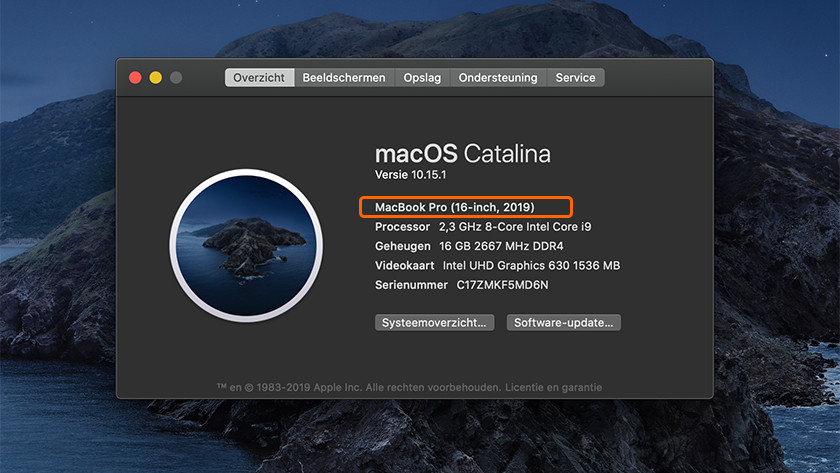Image resolution: width=840 pixels, height=473 pixels.
Task: Minimize window with yellow button
Action: (x=156, y=78)
